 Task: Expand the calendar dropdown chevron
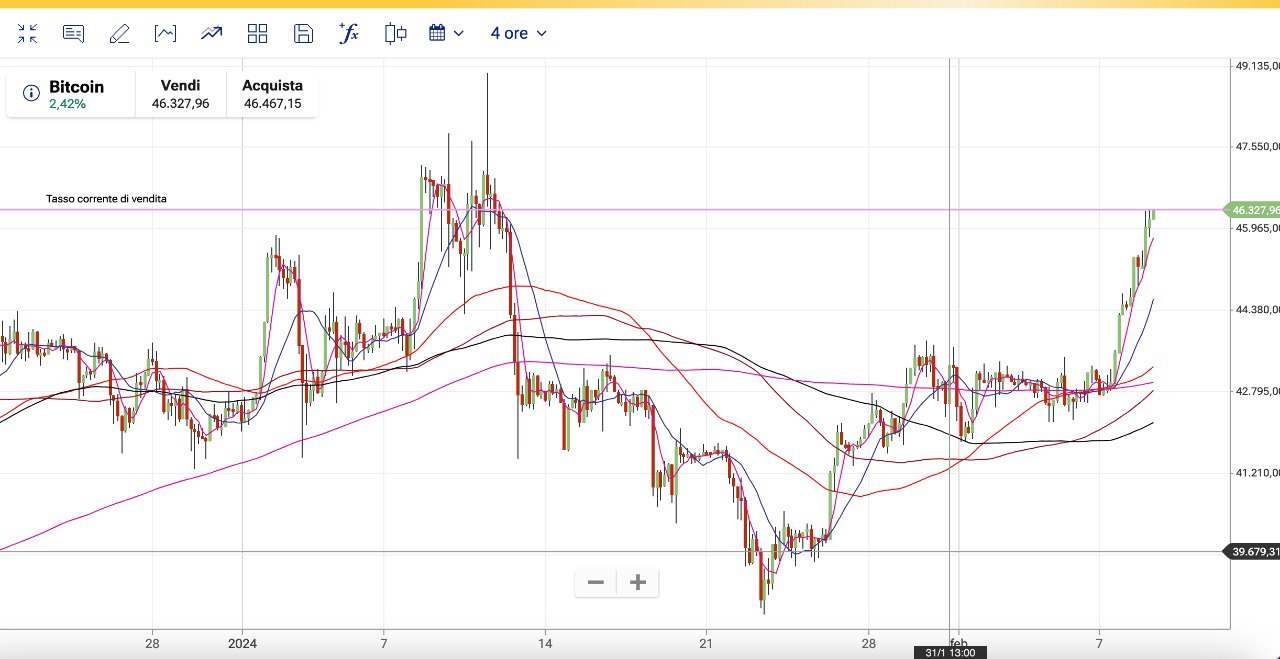(x=459, y=33)
